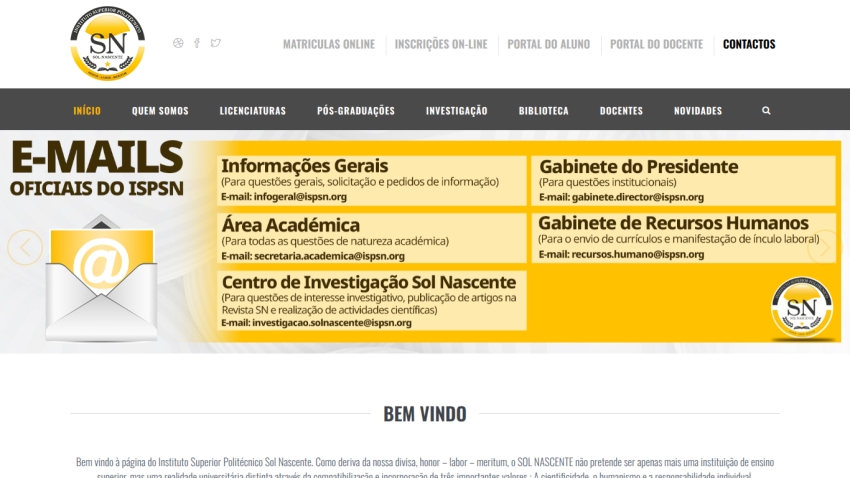Open the Docentes menu item
Image resolution: width=850 pixels, height=478 pixels.
coord(621,111)
